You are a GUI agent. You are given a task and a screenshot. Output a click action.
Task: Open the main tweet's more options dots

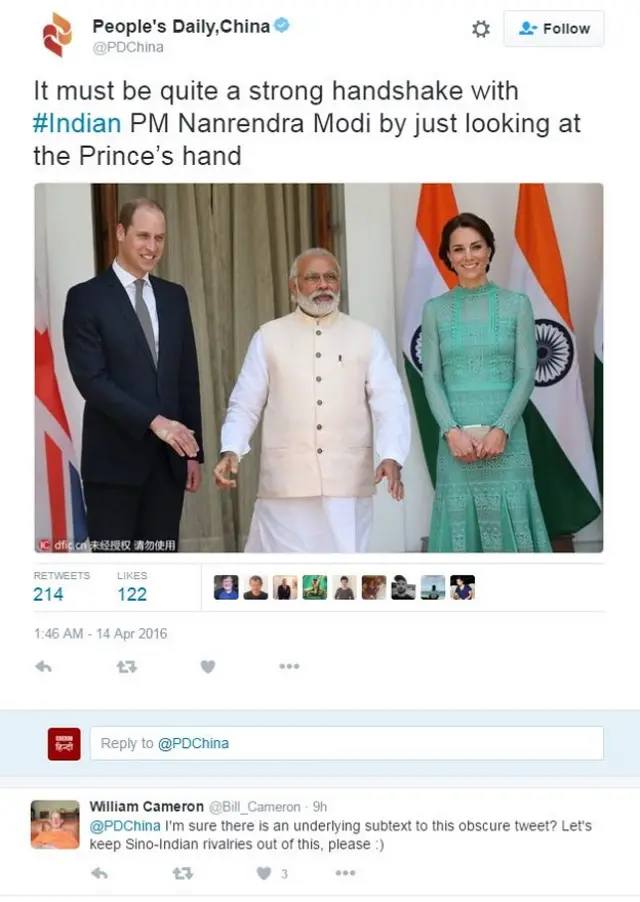[289, 666]
